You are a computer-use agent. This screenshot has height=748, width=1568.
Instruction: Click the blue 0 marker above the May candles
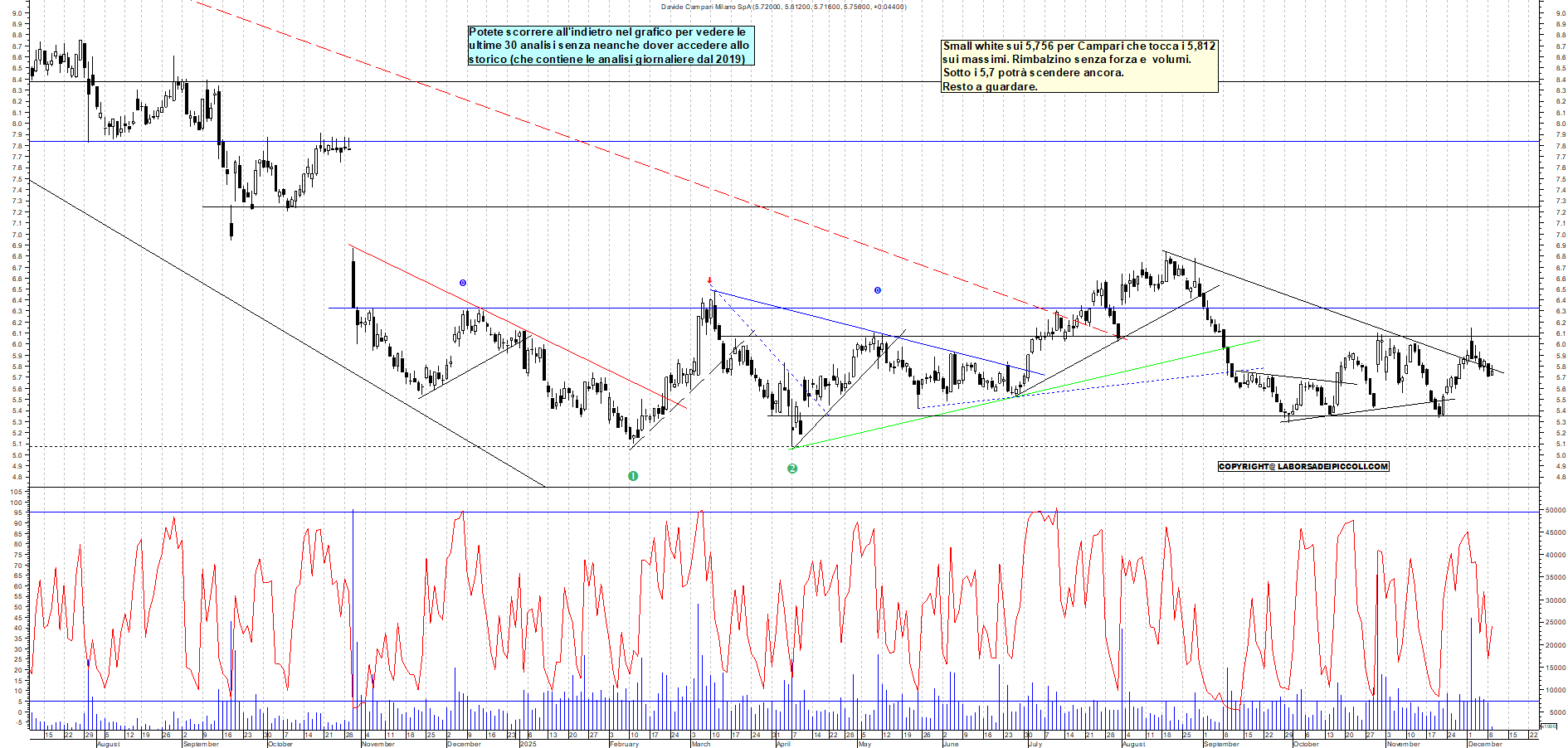[x=877, y=290]
